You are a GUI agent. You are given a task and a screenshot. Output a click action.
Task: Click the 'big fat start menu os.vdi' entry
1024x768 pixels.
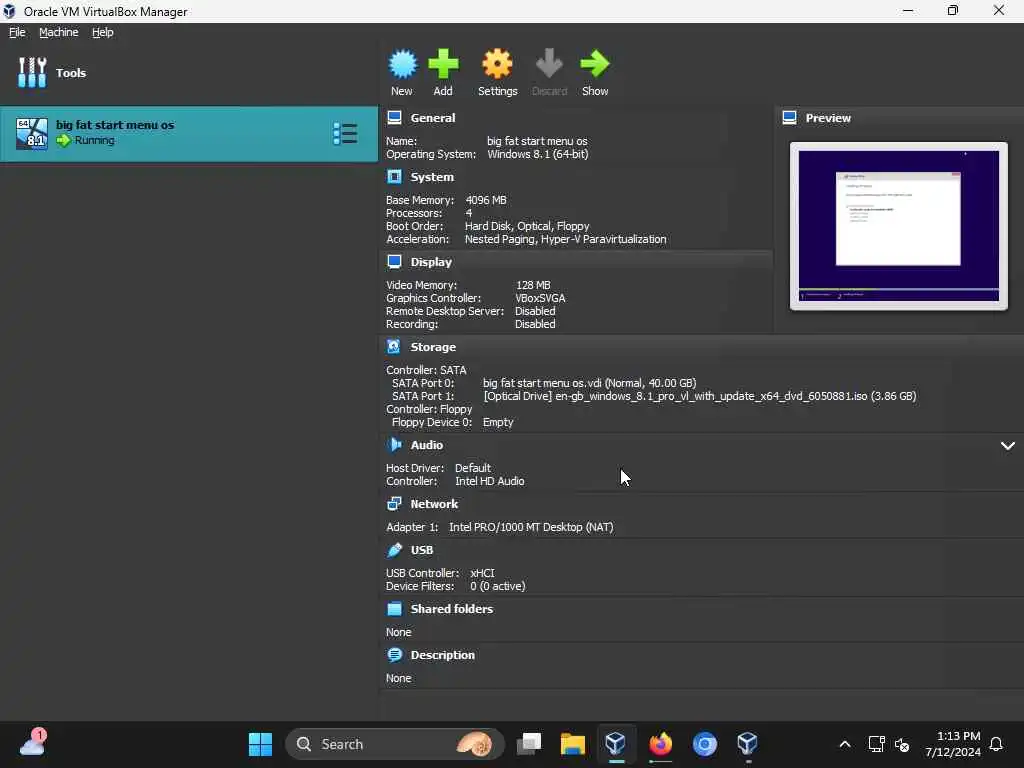click(590, 383)
